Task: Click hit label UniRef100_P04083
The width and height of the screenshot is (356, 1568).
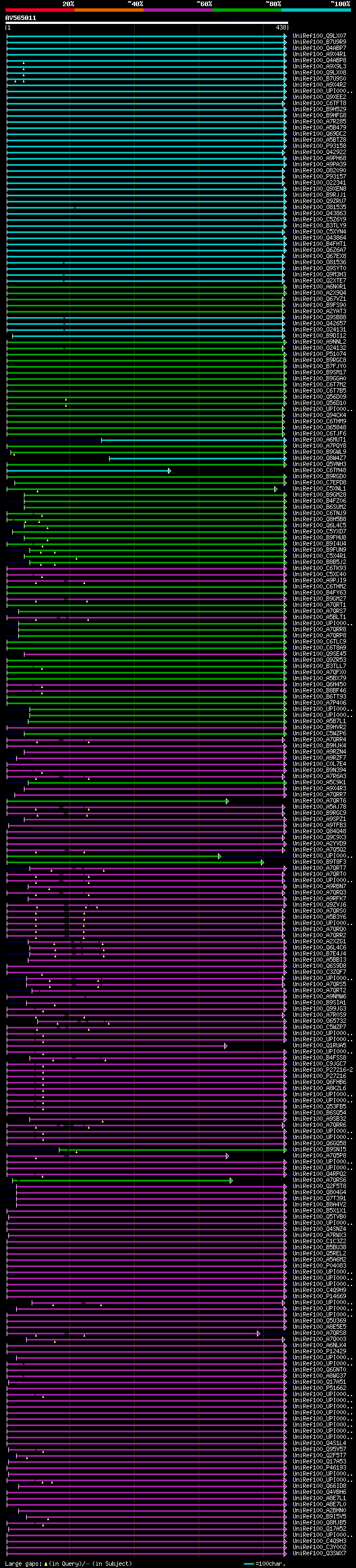Action: pos(319,1266)
